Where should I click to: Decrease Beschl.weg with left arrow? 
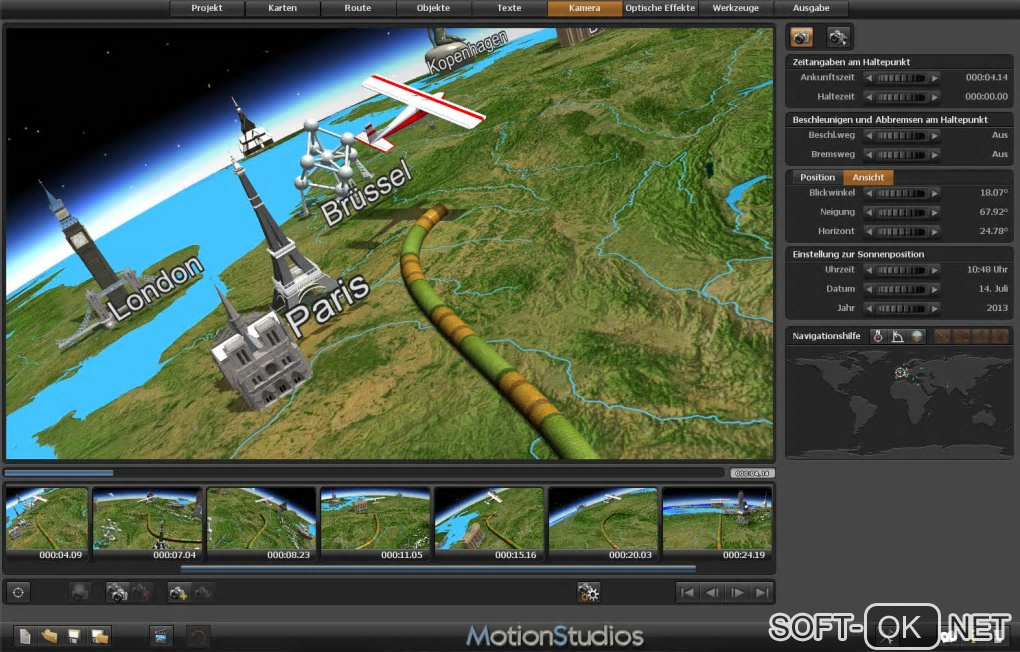point(868,135)
